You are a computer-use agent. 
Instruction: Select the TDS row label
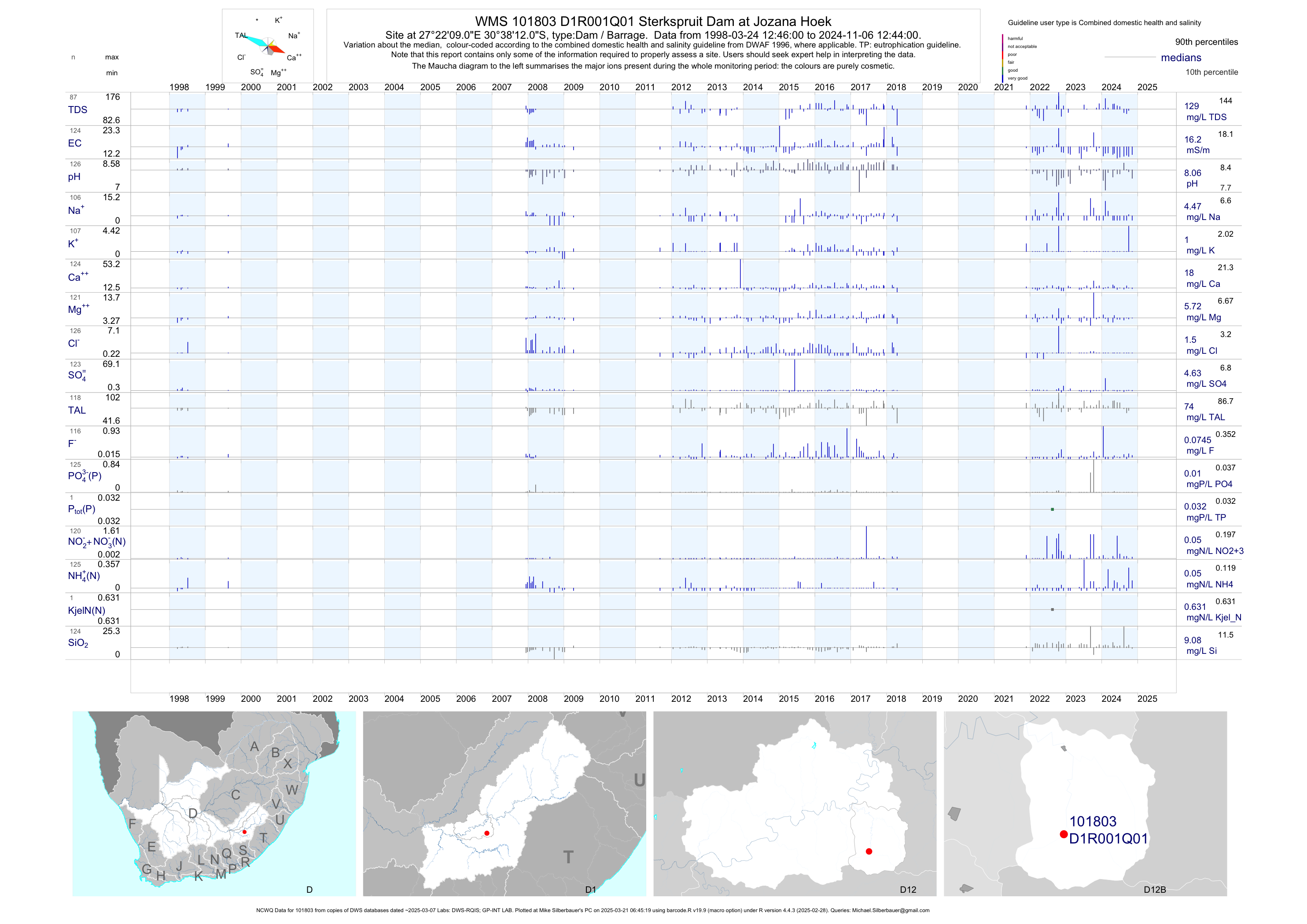point(77,110)
